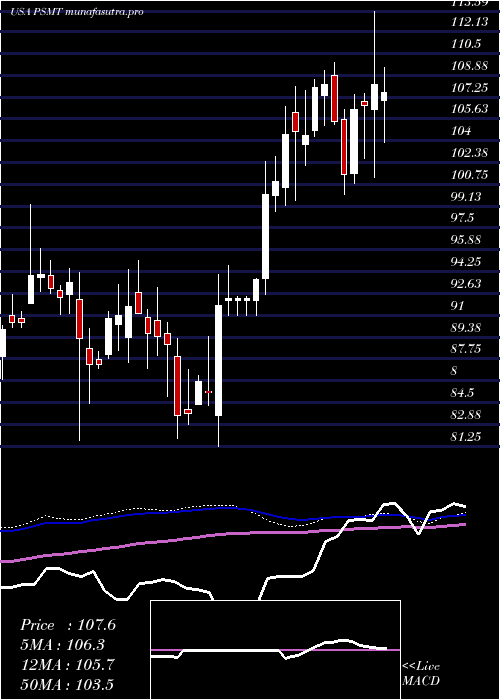Image resolution: width=500 pixels, height=700 pixels.
Task: Choose the 82.88 price axis label
Action: click(x=466, y=414)
